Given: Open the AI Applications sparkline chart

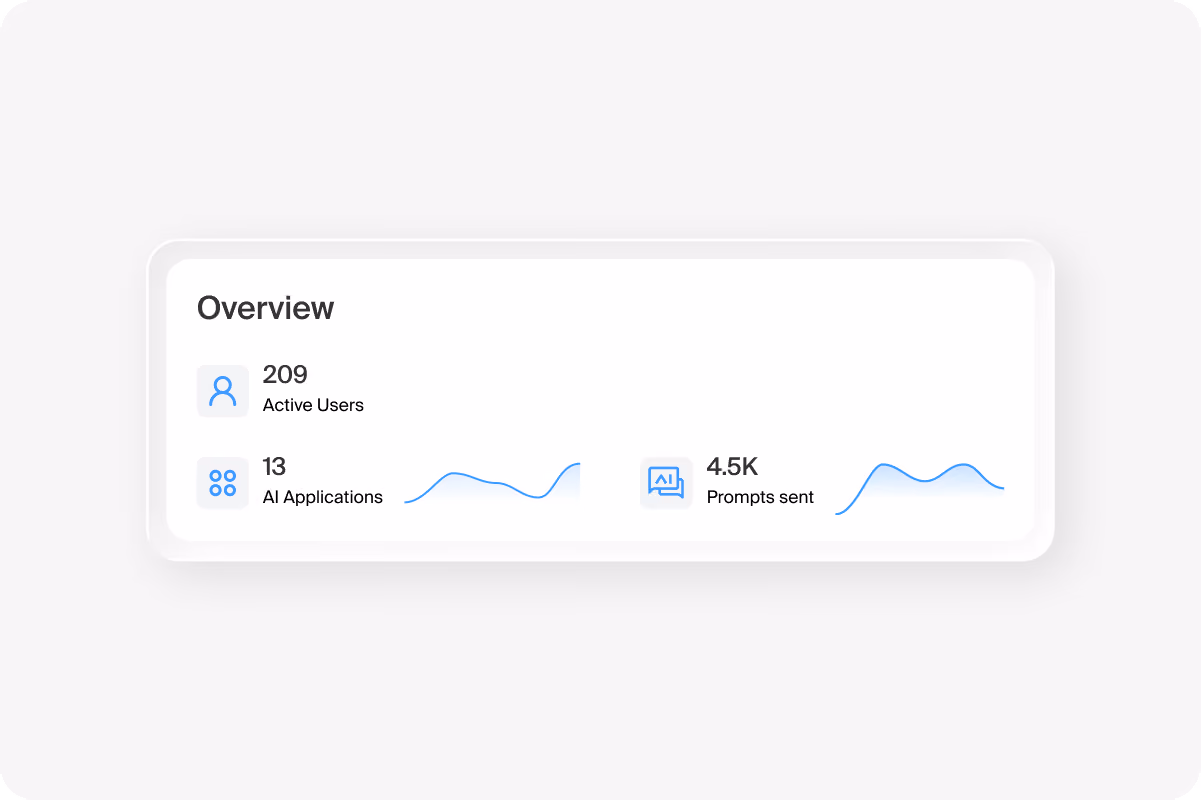Looking at the screenshot, I should [492, 483].
